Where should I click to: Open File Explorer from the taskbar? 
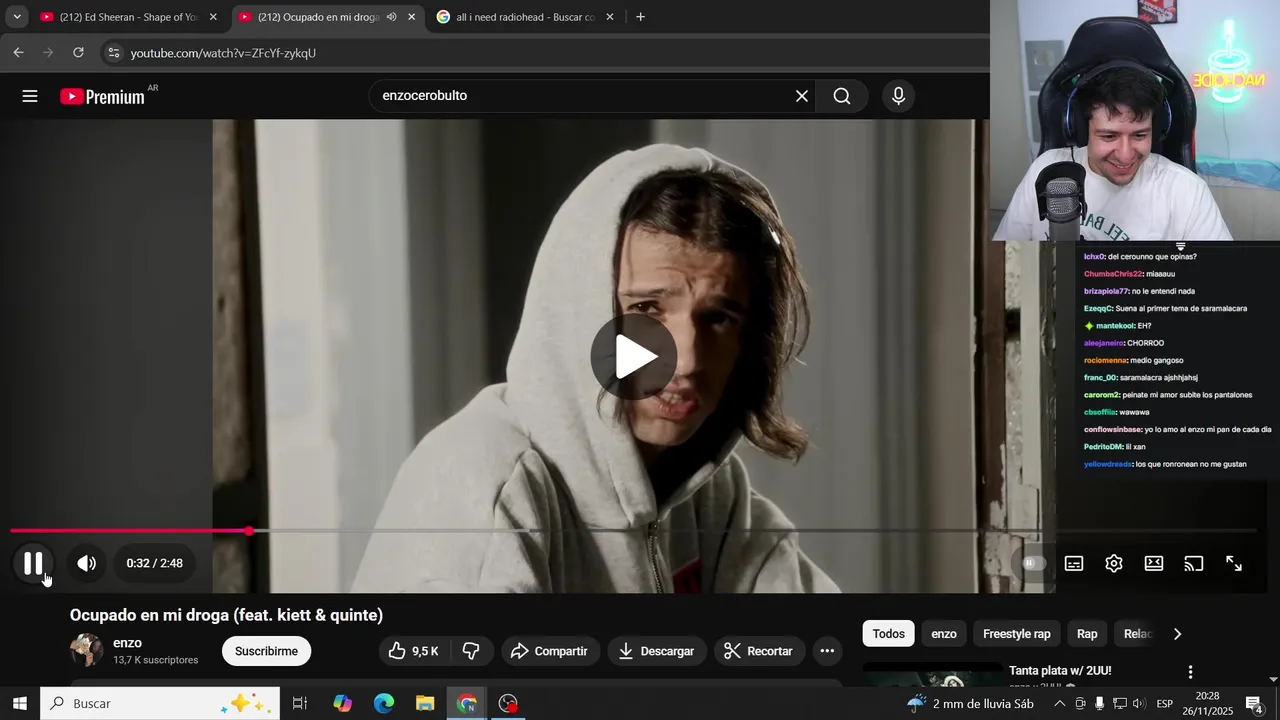click(425, 704)
